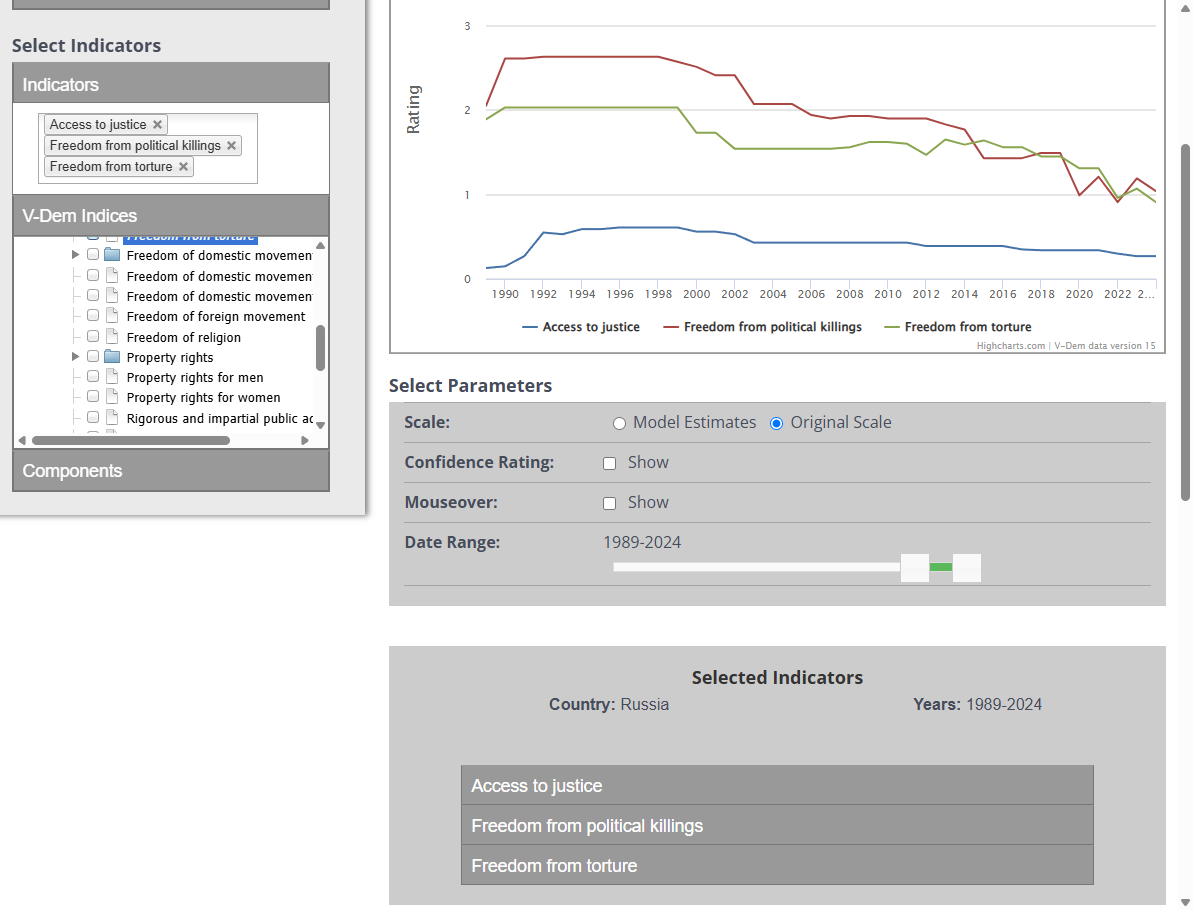The image size is (1193, 910).
Task: Check the Freedom of religion checkbox
Action: pyautogui.click(x=93, y=336)
